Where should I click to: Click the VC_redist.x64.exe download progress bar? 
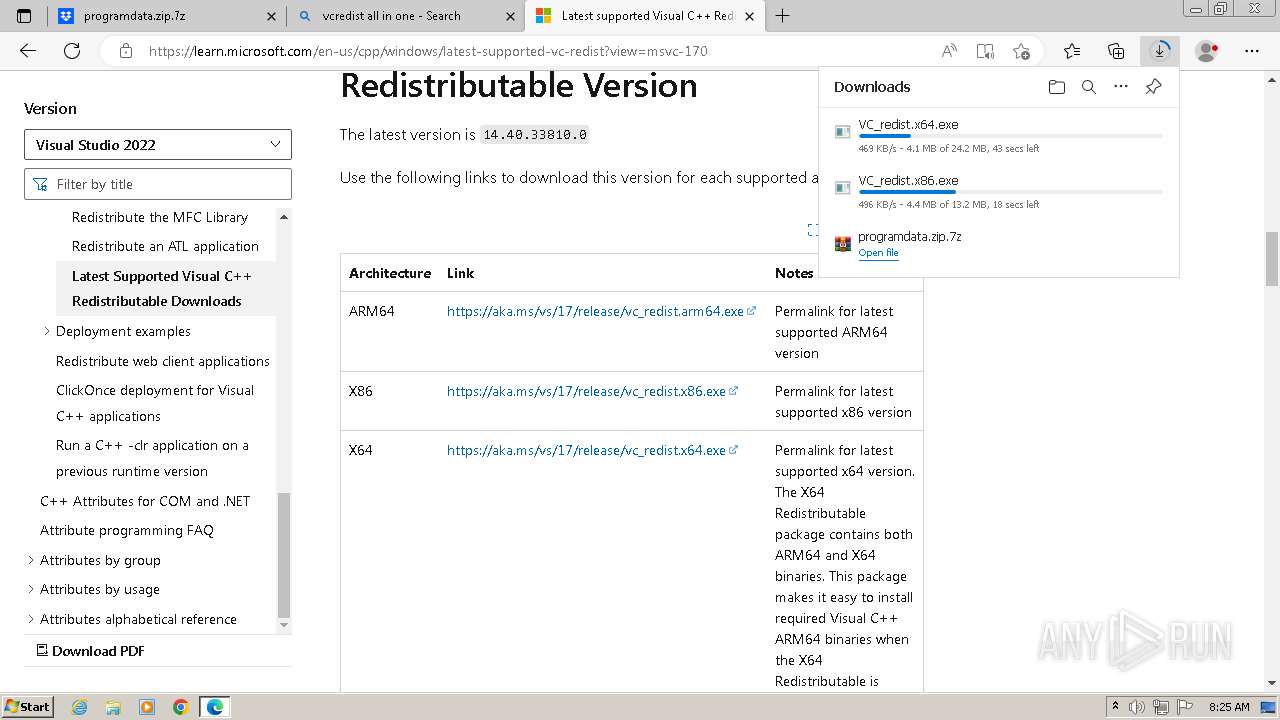(1010, 136)
